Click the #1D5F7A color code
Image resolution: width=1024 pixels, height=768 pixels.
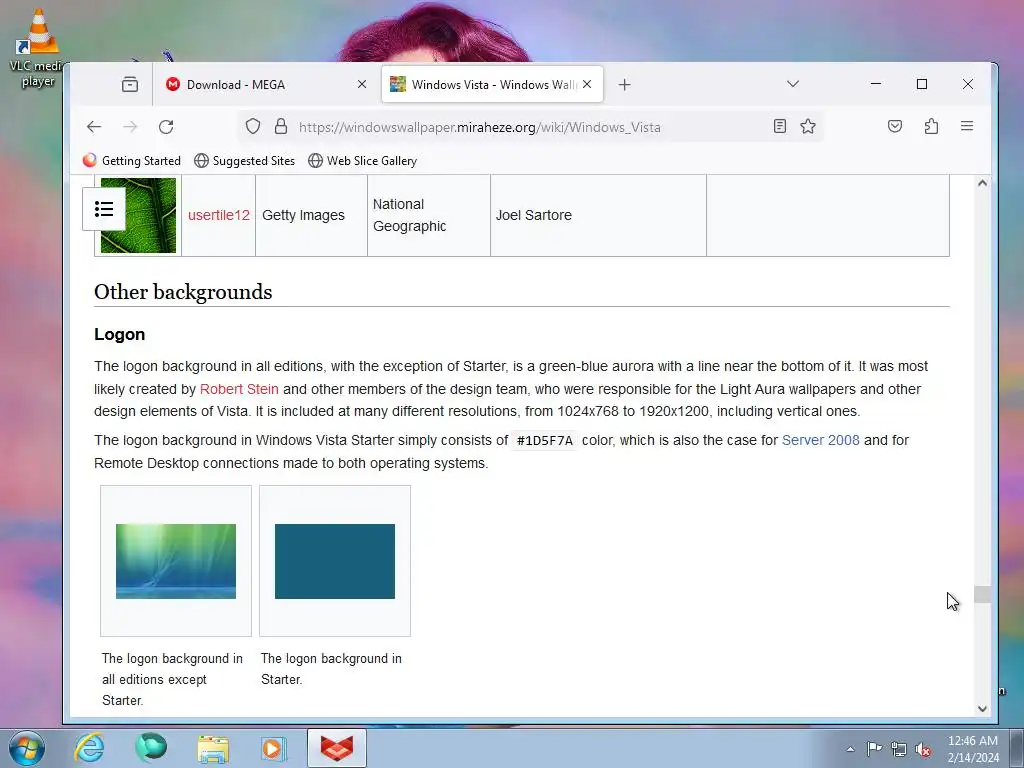(x=545, y=441)
